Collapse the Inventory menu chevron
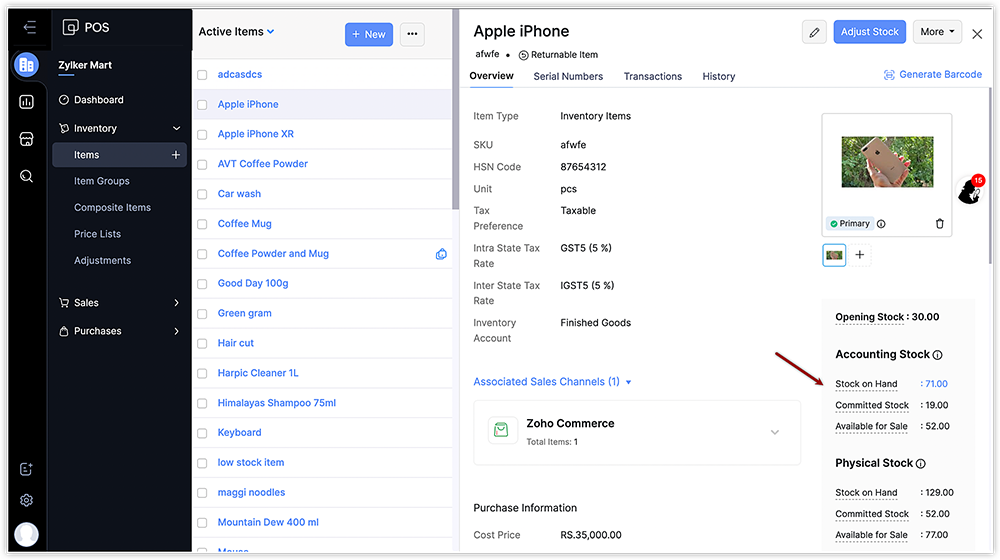This screenshot has width=1000, height=560. pos(177,128)
